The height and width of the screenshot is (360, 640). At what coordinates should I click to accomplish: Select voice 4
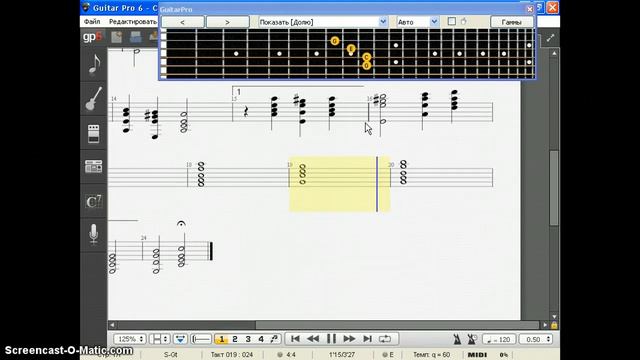pyautogui.click(x=261, y=339)
